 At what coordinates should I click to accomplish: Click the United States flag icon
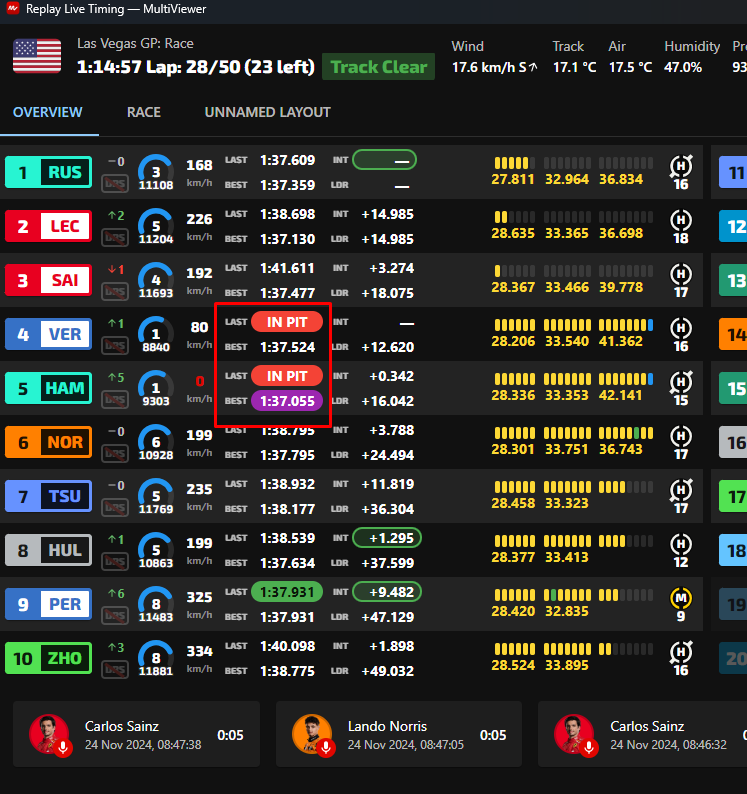coord(37,56)
